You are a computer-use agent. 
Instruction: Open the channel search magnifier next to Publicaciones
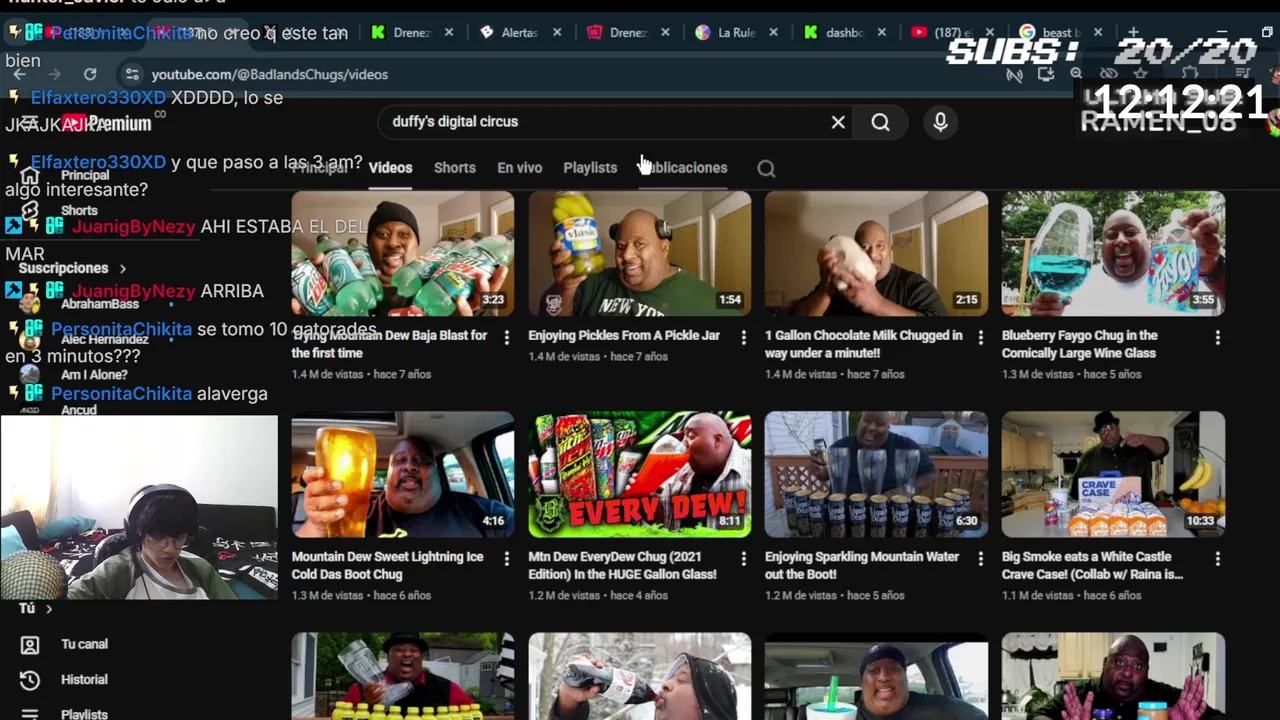click(766, 168)
